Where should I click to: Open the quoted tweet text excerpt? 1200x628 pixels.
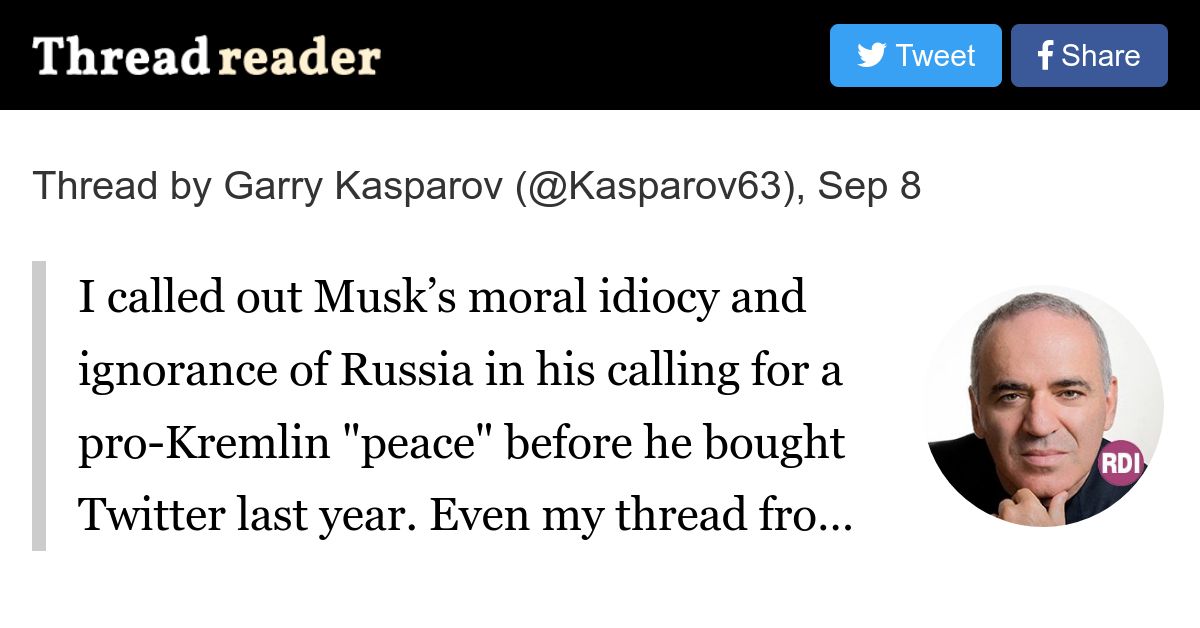point(465,406)
